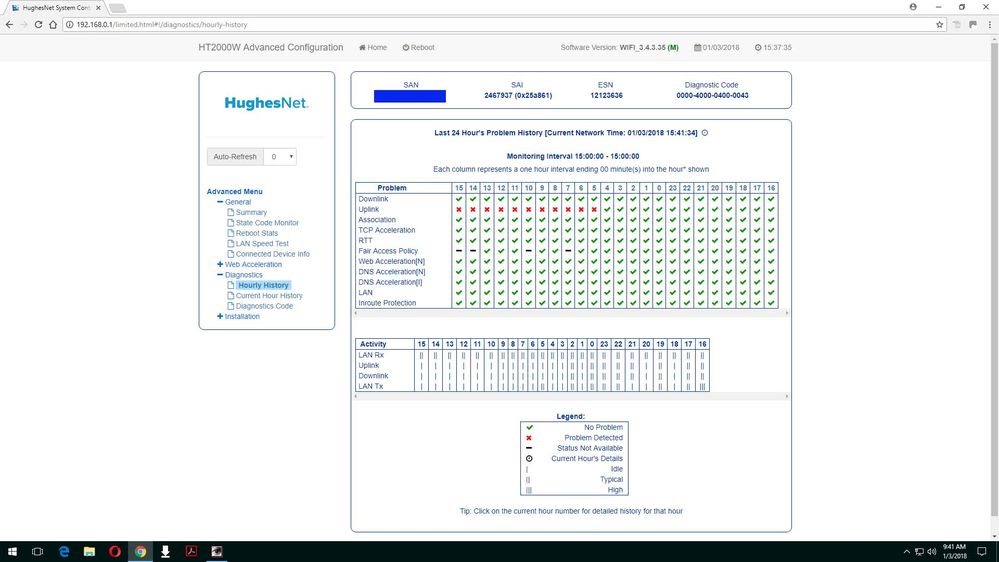The width and height of the screenshot is (999, 562).
Task: Click hour 15 column in Problem table
Action: point(459,188)
